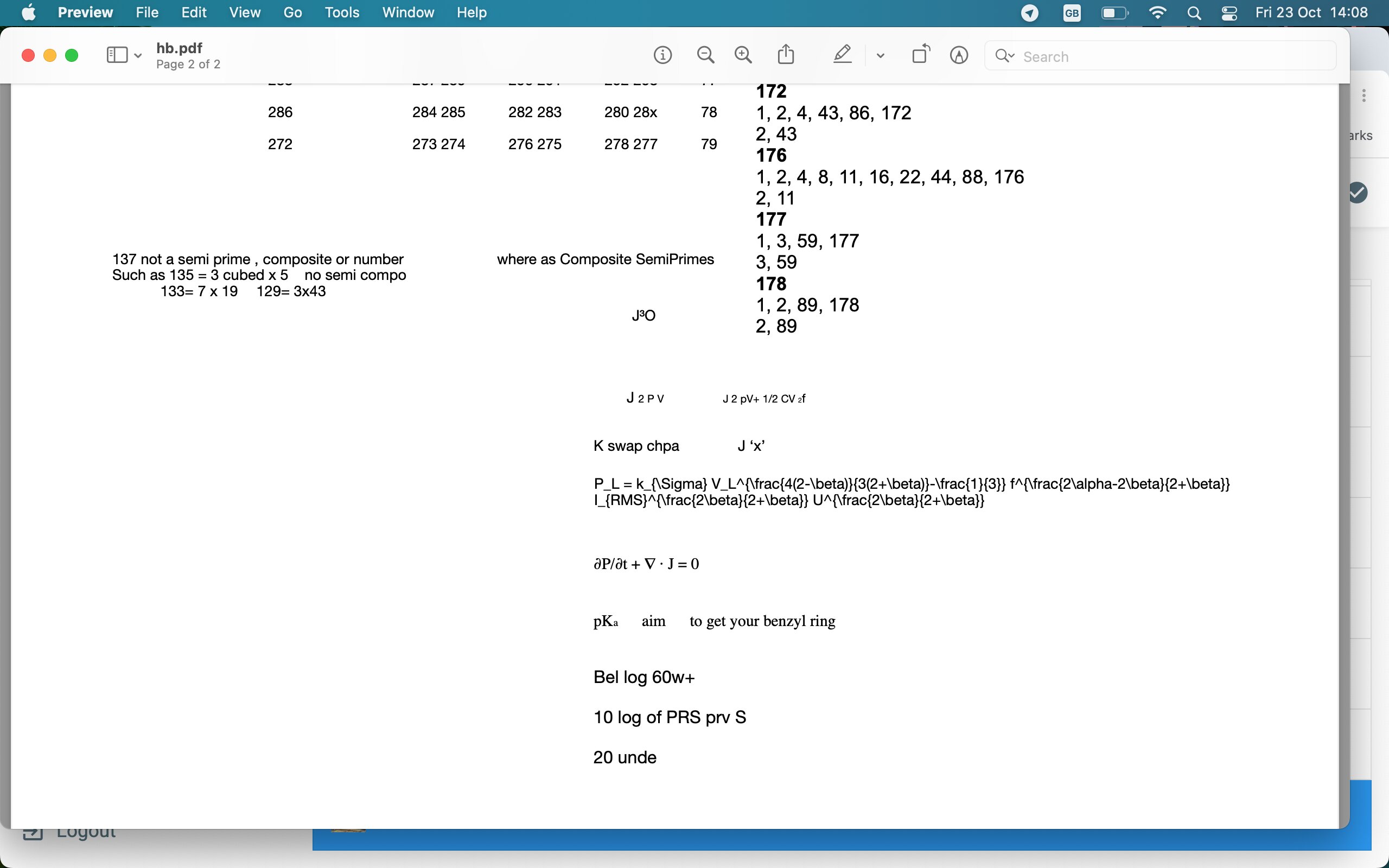This screenshot has width=1389, height=868.
Task: Open the View menu
Action: point(245,12)
